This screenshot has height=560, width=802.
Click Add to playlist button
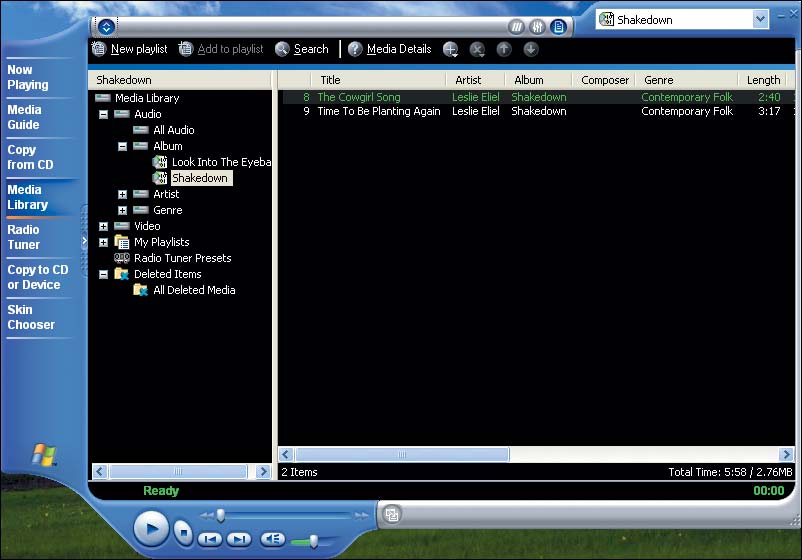221,49
